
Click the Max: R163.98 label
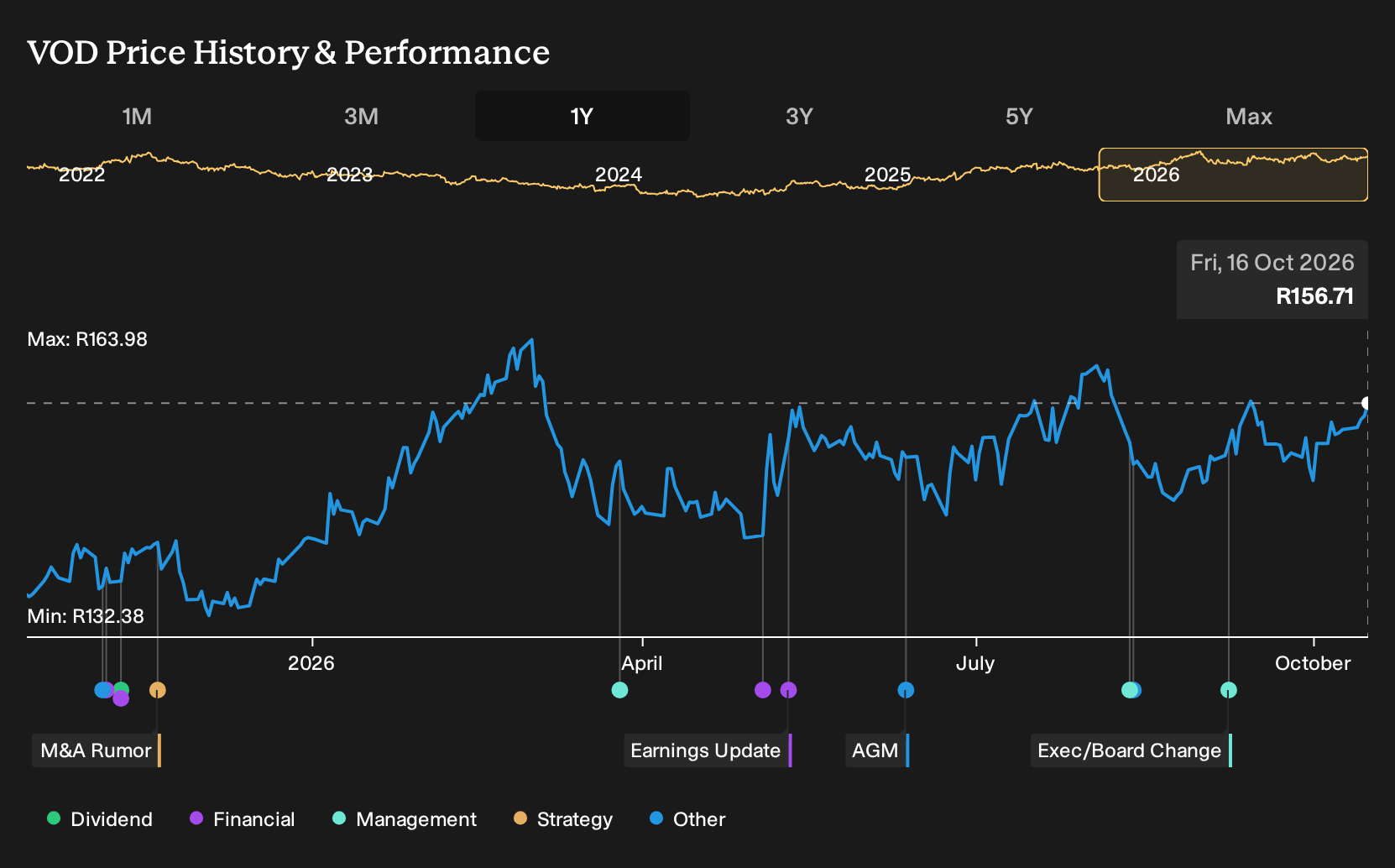(87, 339)
